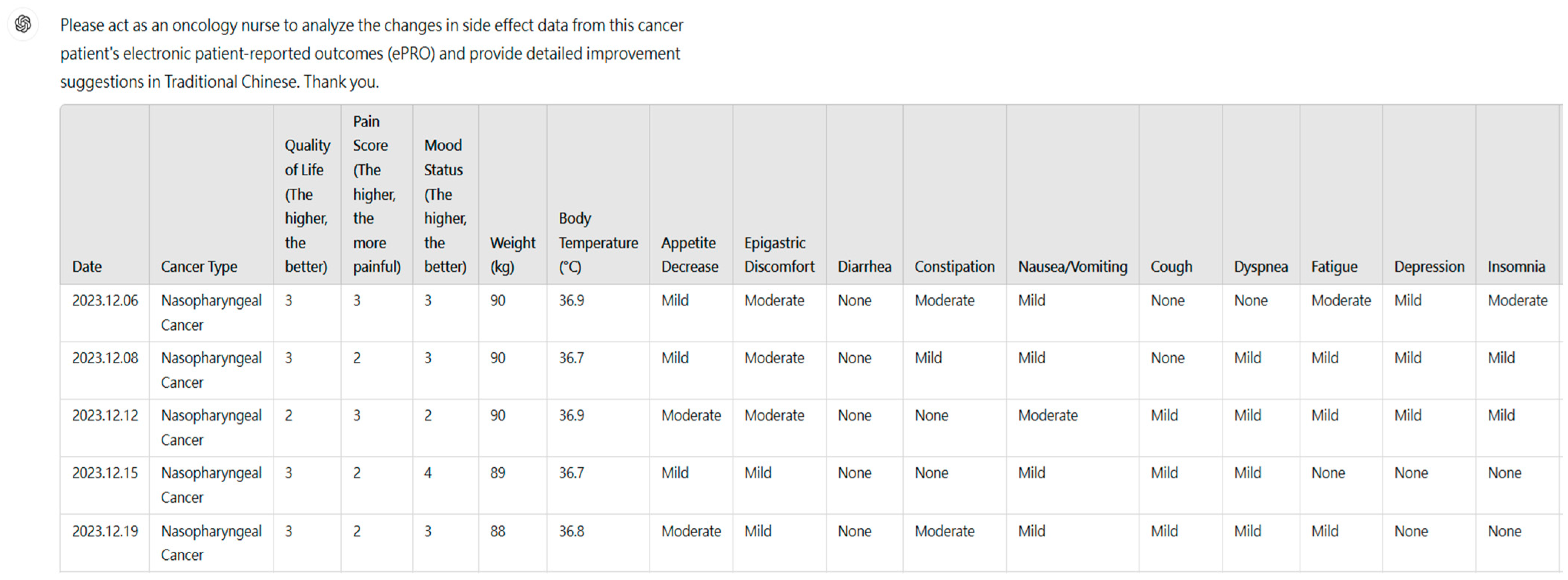The height and width of the screenshot is (580, 1568).
Task: Click the Nausea/Vomiting column header
Action: click(1072, 266)
